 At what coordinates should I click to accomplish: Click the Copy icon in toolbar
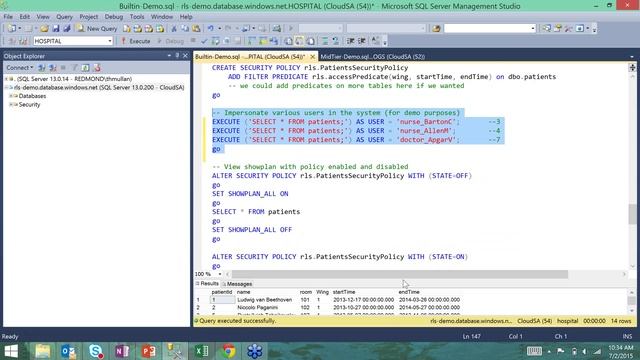tap(185, 28)
